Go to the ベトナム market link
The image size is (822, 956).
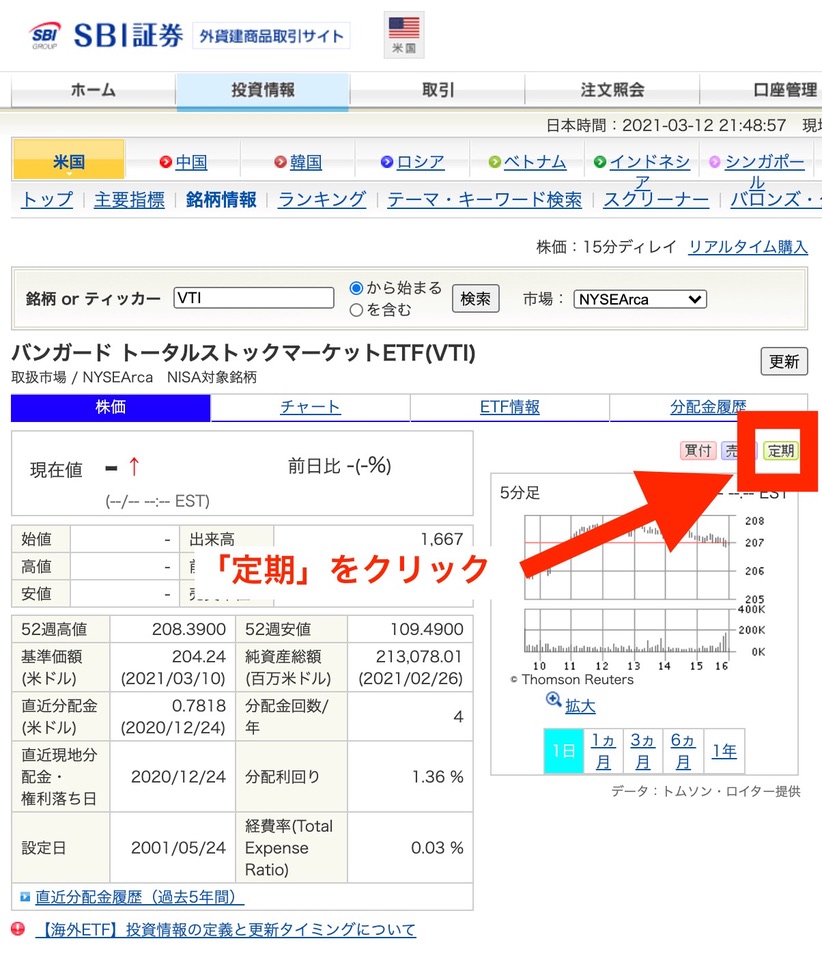535,162
